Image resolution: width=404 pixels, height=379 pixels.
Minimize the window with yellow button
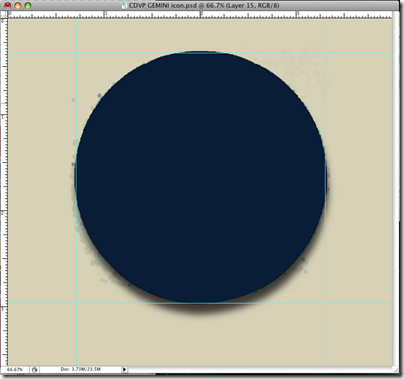18,5
